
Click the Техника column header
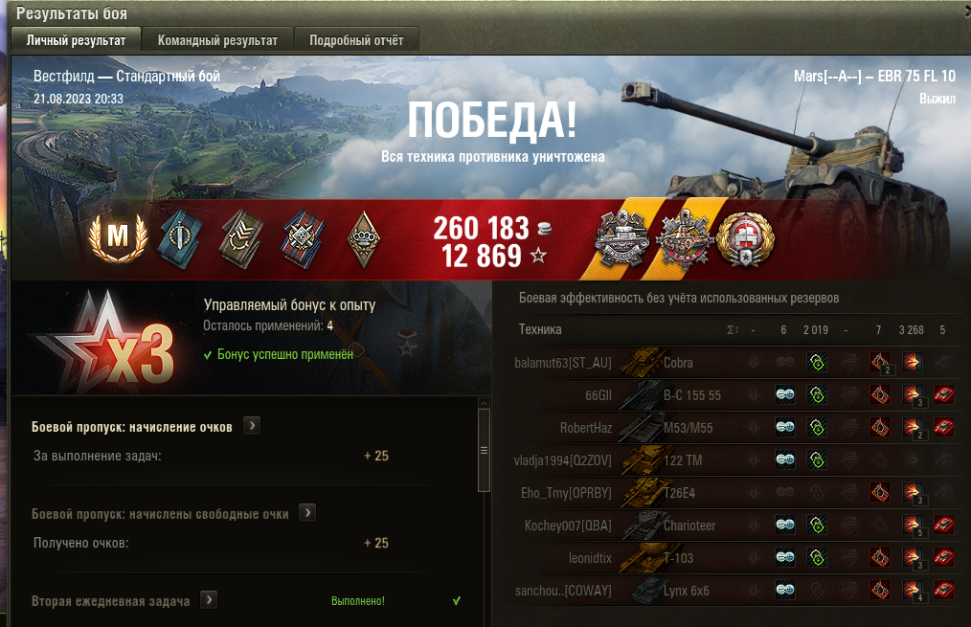[540, 330]
